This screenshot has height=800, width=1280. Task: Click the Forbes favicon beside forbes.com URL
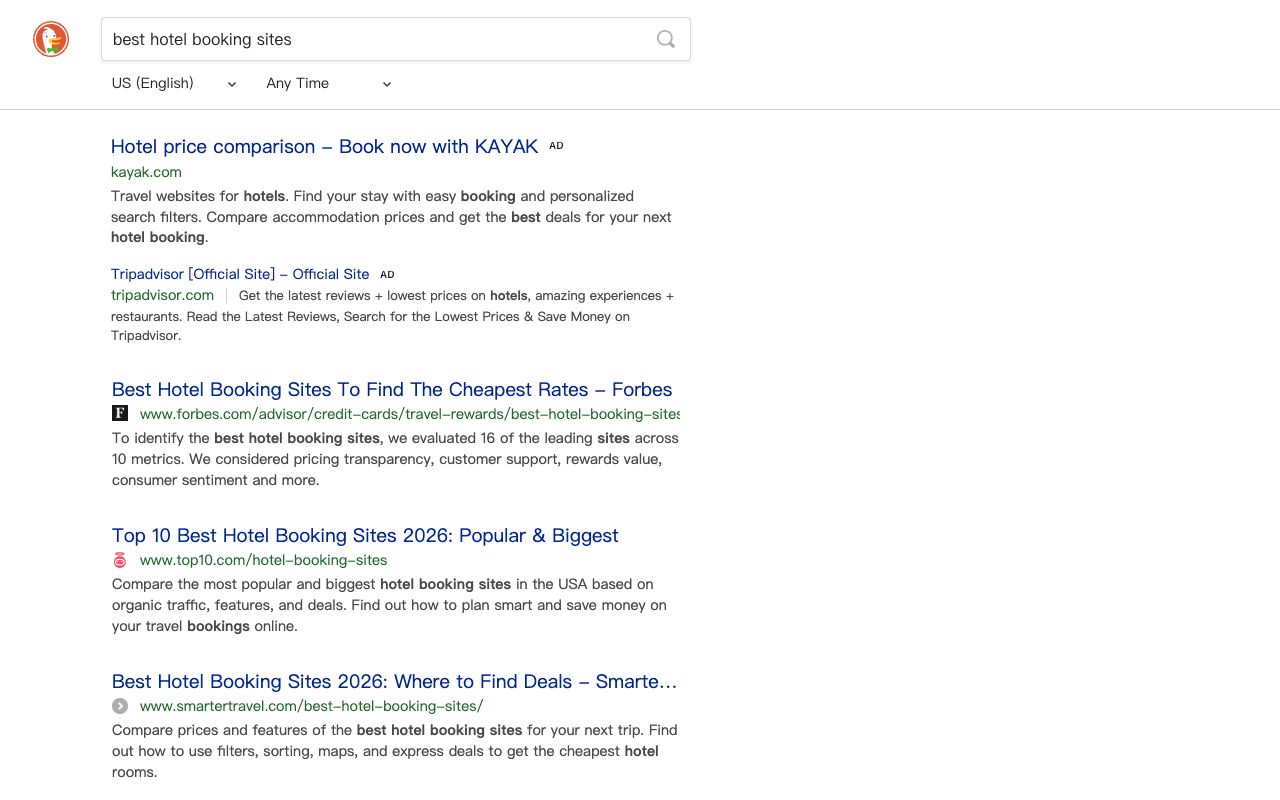coord(120,413)
